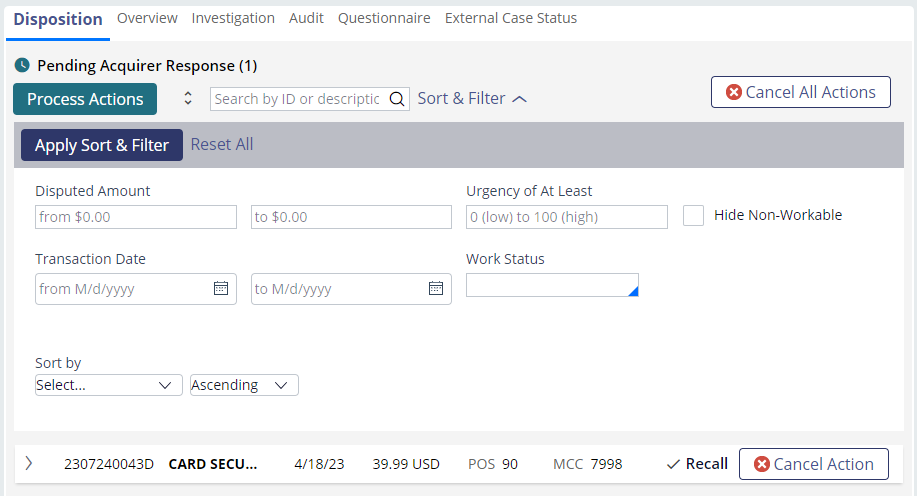Click the red X in Cancel Action
Viewport: 917px width, 496px height.
point(761,464)
